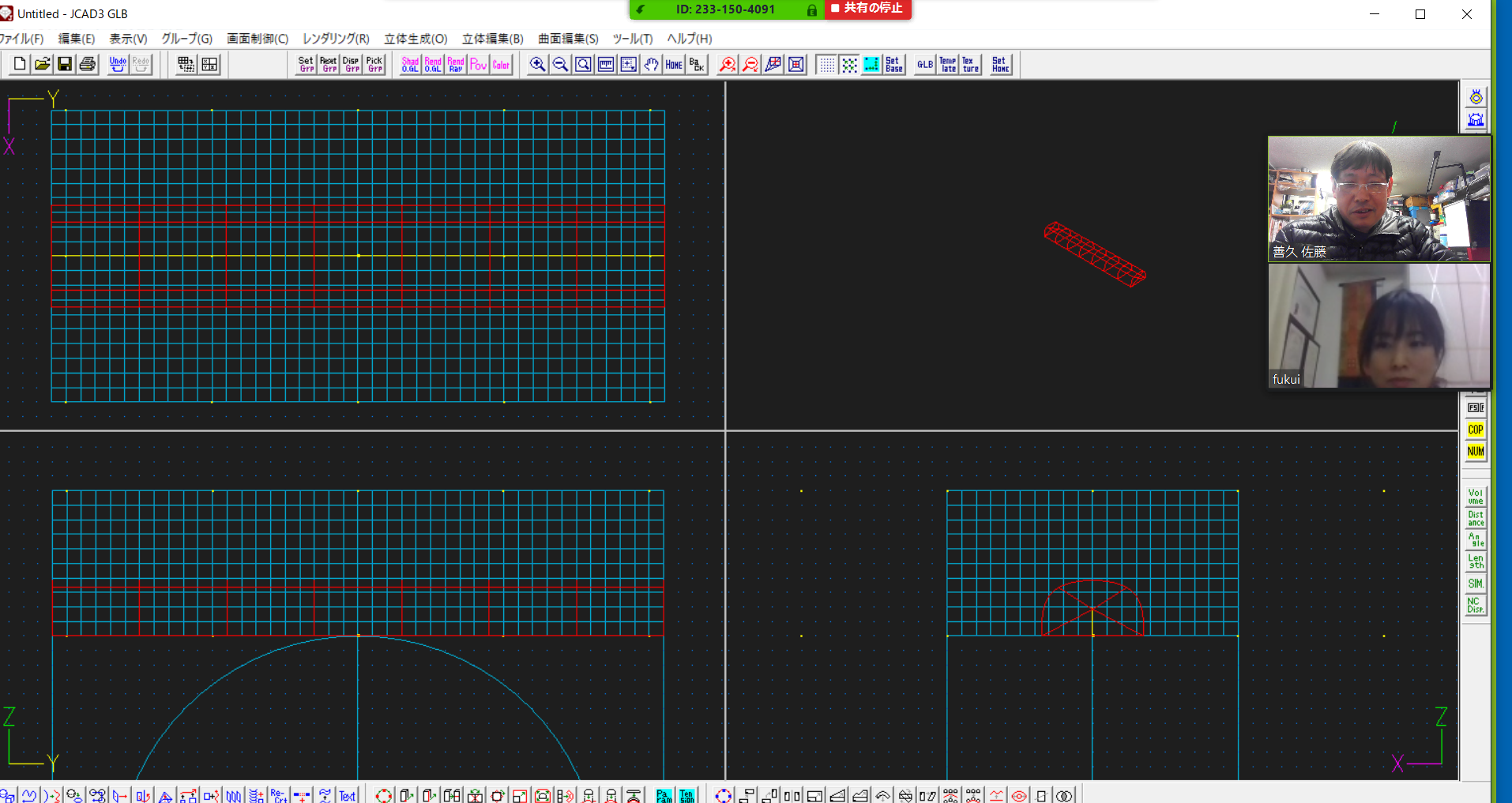Stop sharing with the 共有の停止 button
Viewport: 1512px width, 803px height.
coord(867,9)
